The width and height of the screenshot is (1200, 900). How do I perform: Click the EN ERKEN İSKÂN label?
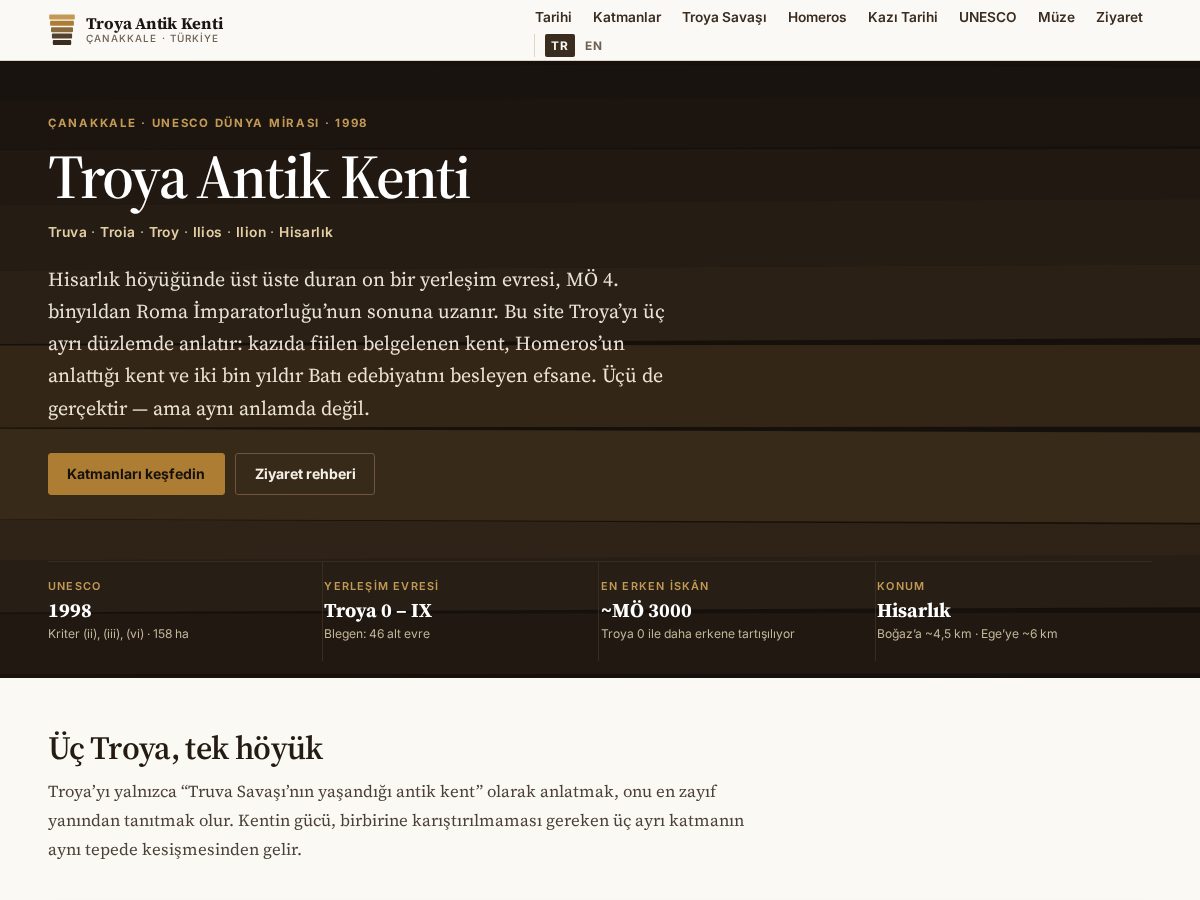655,586
